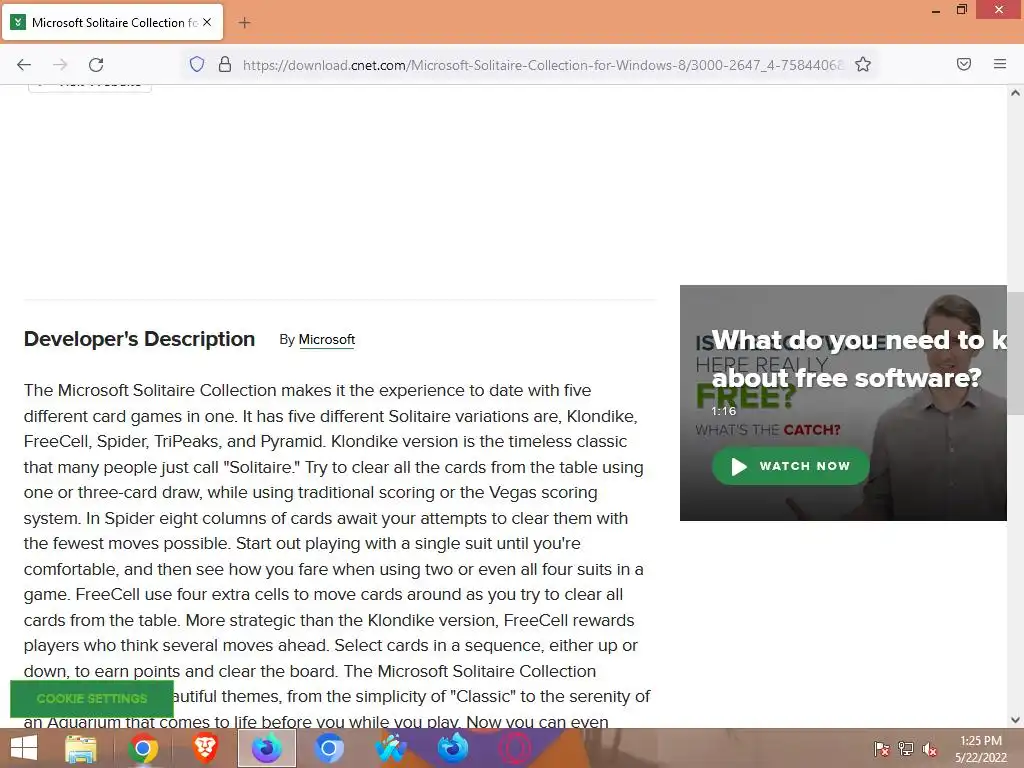Play video with Watch Now button
The width and height of the screenshot is (1024, 768).
(x=790, y=466)
